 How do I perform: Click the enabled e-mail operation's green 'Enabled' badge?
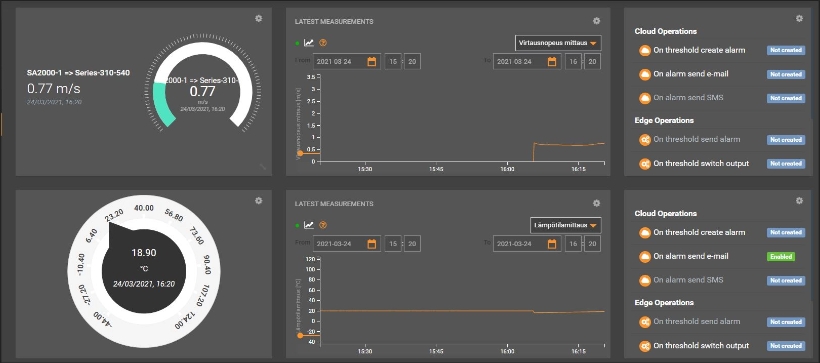pos(781,257)
